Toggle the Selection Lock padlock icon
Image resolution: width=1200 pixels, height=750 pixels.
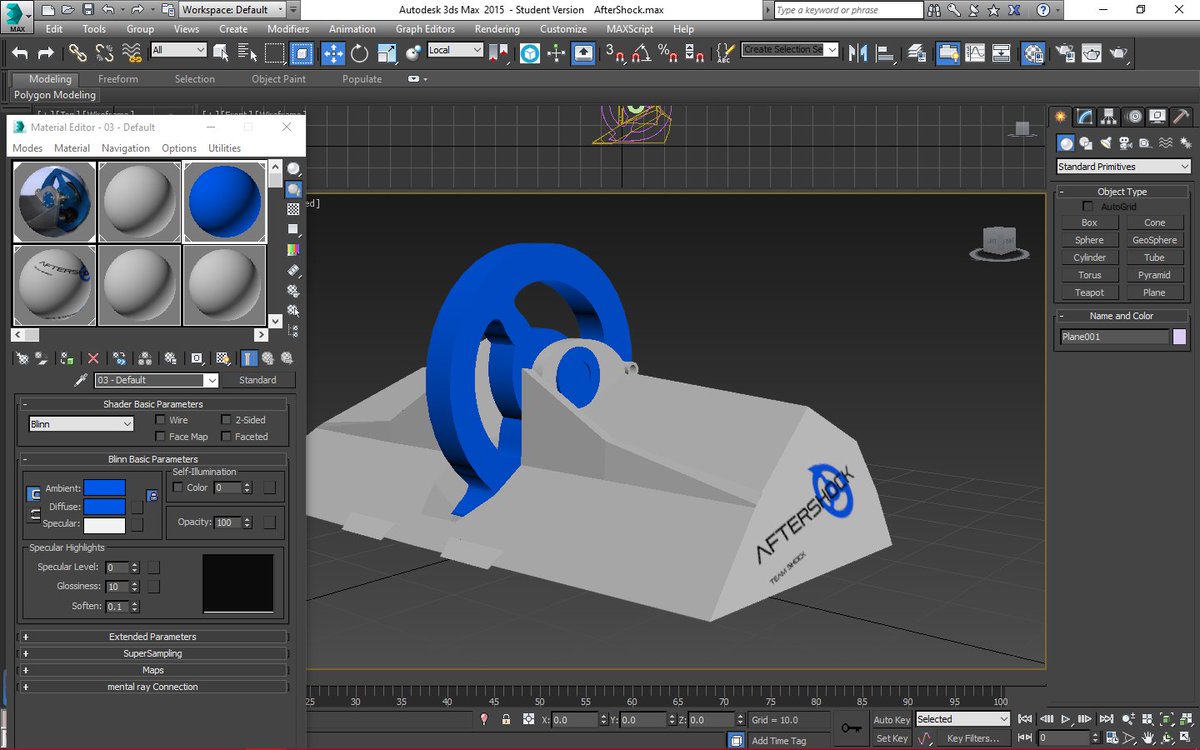(505, 719)
